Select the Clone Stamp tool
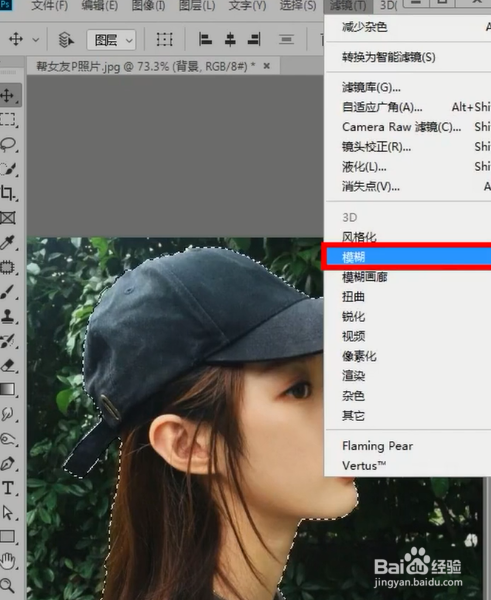Viewport: 491px width, 600px height. (x=8, y=316)
